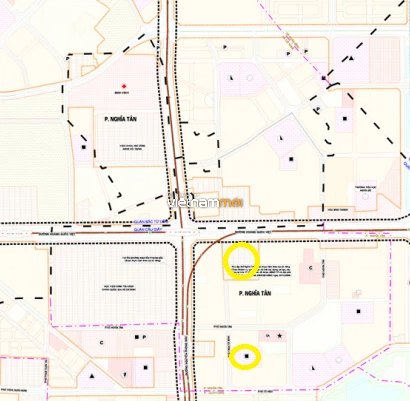Click the red hospital cross symbol
The width and height of the screenshot is (410, 401).
pos(124,86)
